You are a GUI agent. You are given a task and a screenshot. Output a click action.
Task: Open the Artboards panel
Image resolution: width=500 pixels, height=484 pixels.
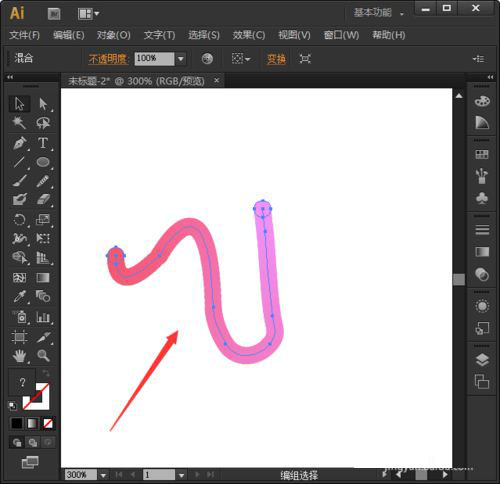pos(482,382)
